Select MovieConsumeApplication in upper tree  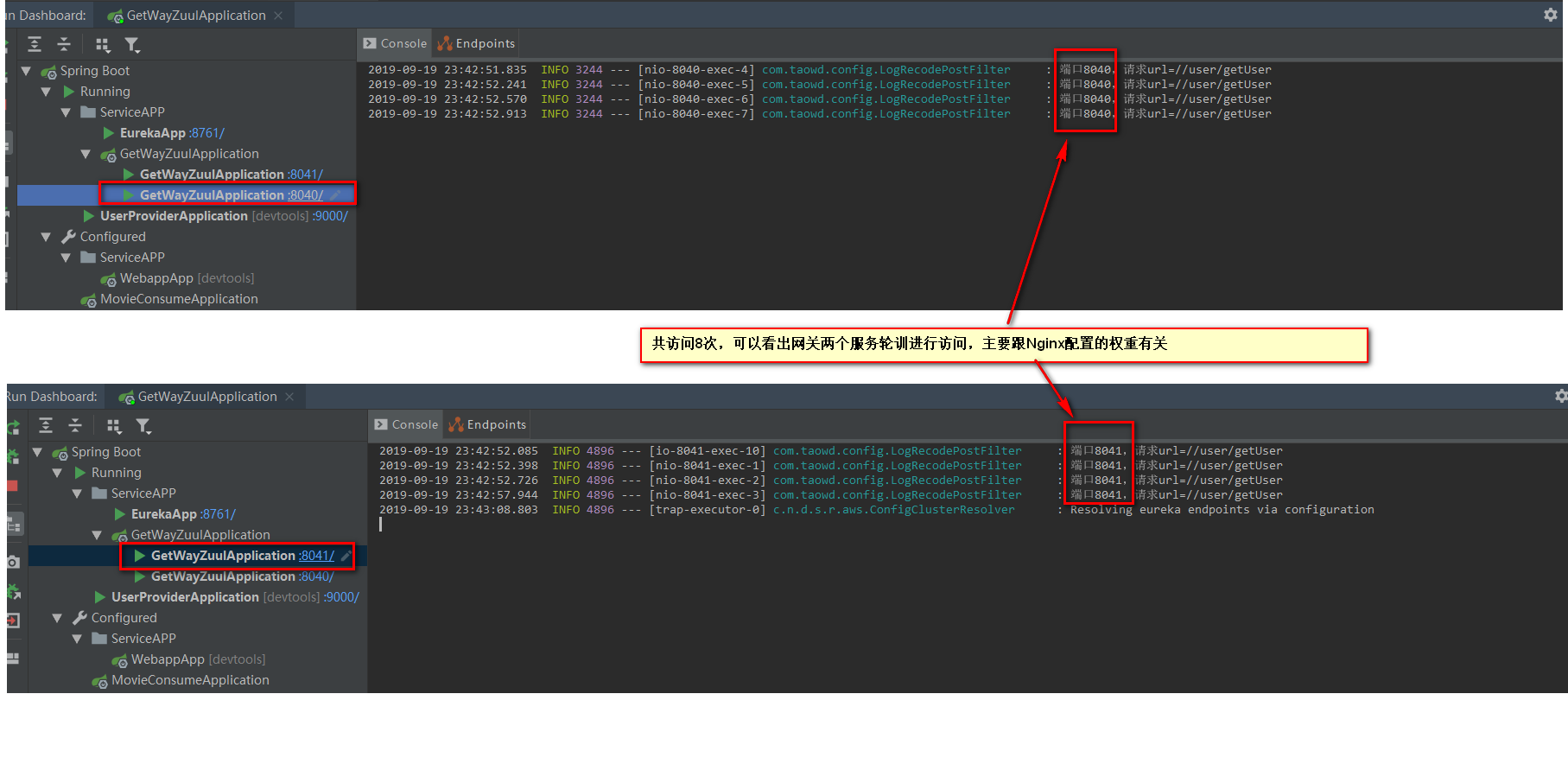click(187, 299)
